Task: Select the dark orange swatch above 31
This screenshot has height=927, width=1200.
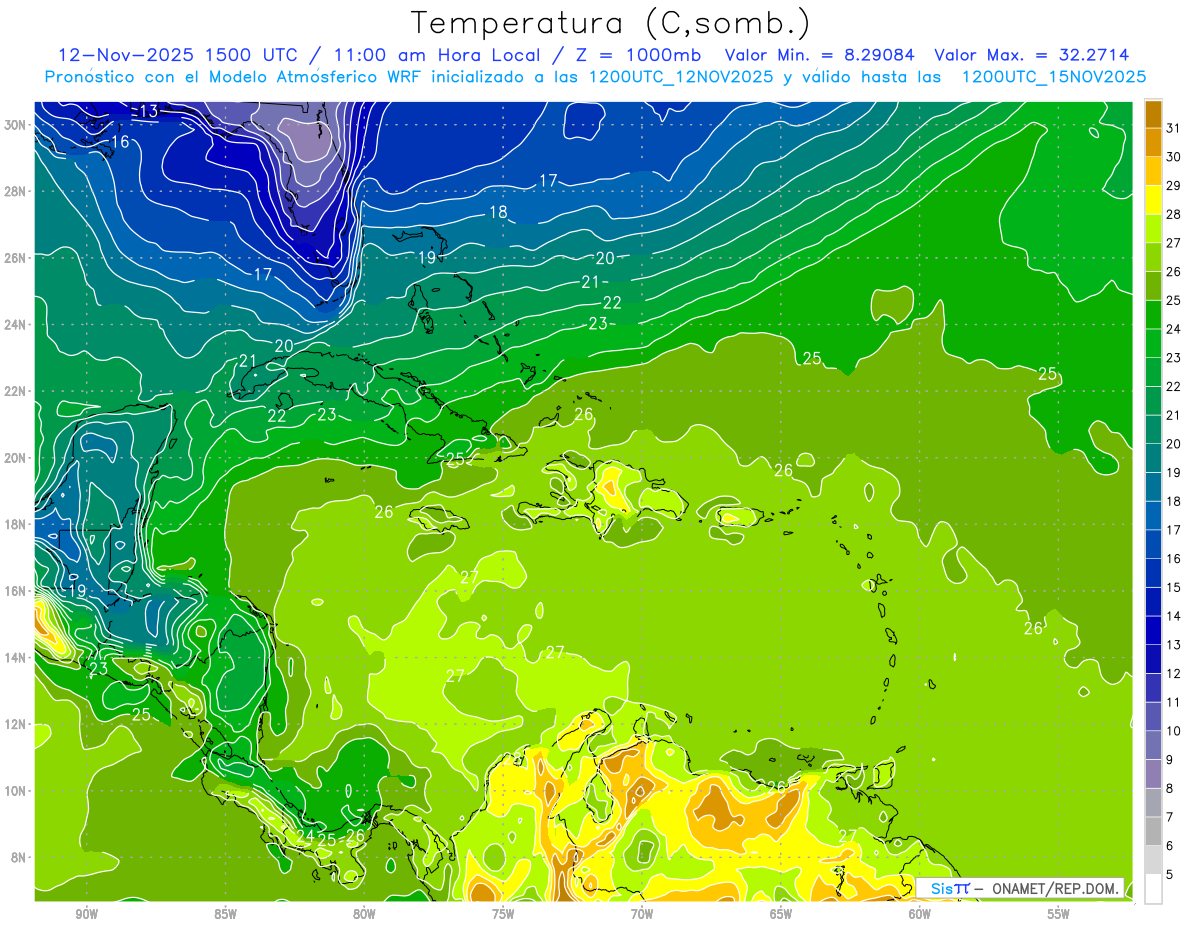Action: (1153, 113)
